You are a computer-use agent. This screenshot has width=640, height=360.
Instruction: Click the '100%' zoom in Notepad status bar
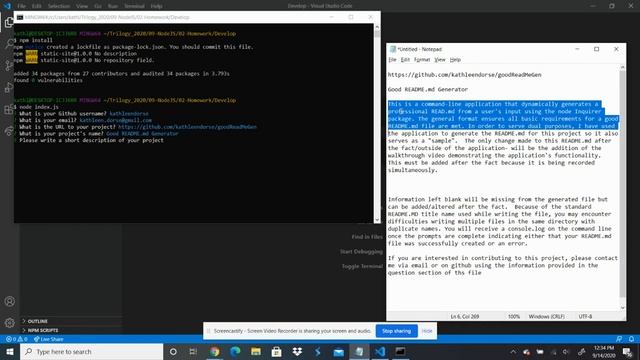(x=514, y=316)
